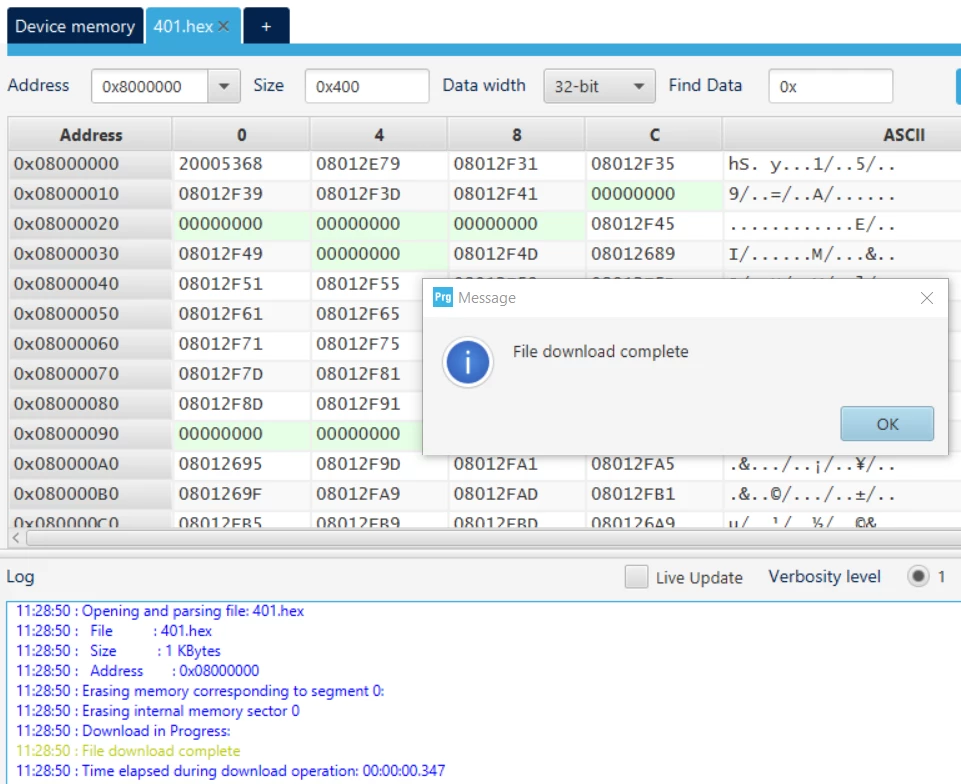This screenshot has width=961, height=784.
Task: Click log line 'Download in Progress:'
Action: tap(156, 731)
